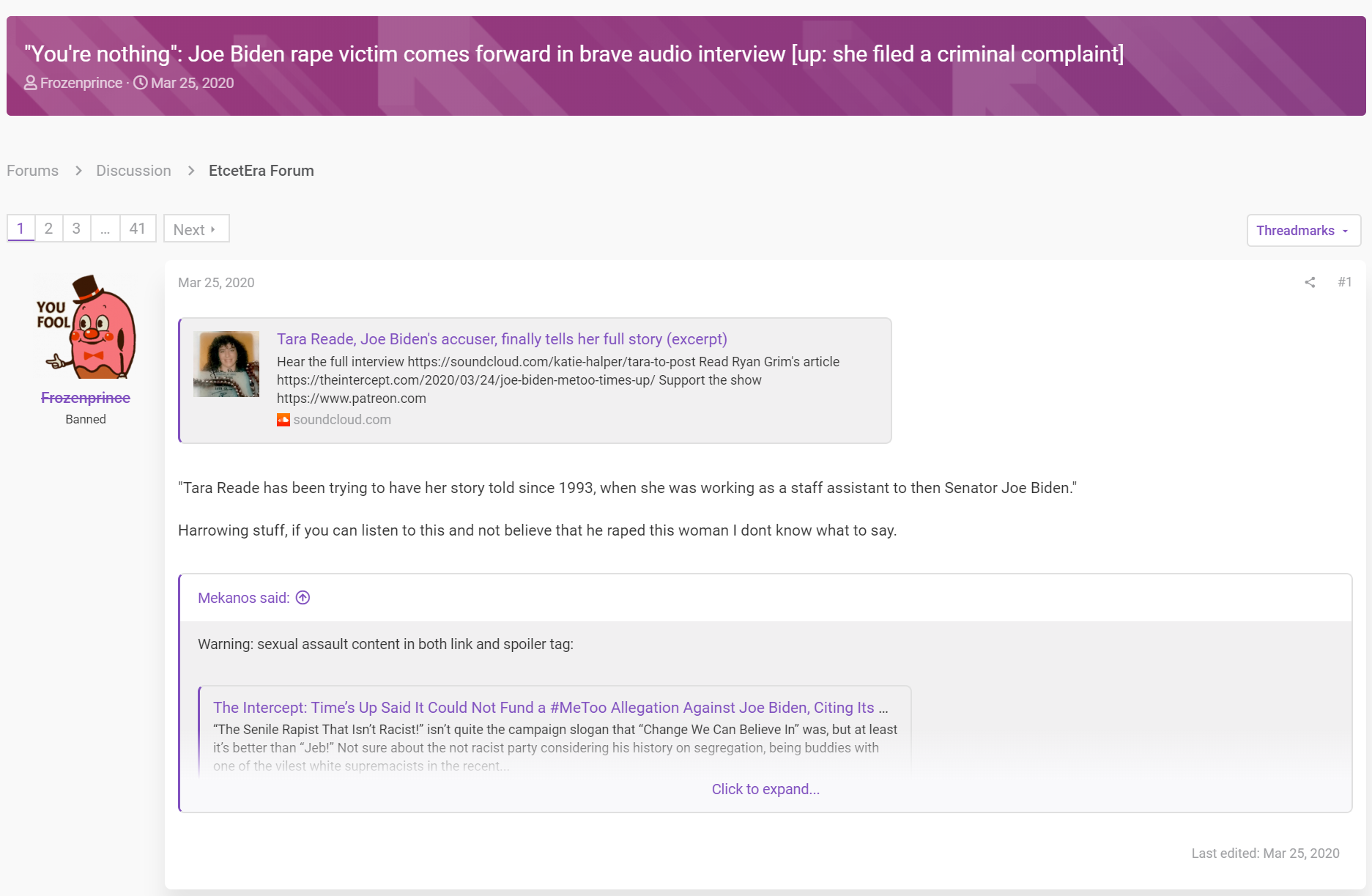
Task: Open the EtcetEra Forum breadcrumb link
Action: [x=262, y=171]
